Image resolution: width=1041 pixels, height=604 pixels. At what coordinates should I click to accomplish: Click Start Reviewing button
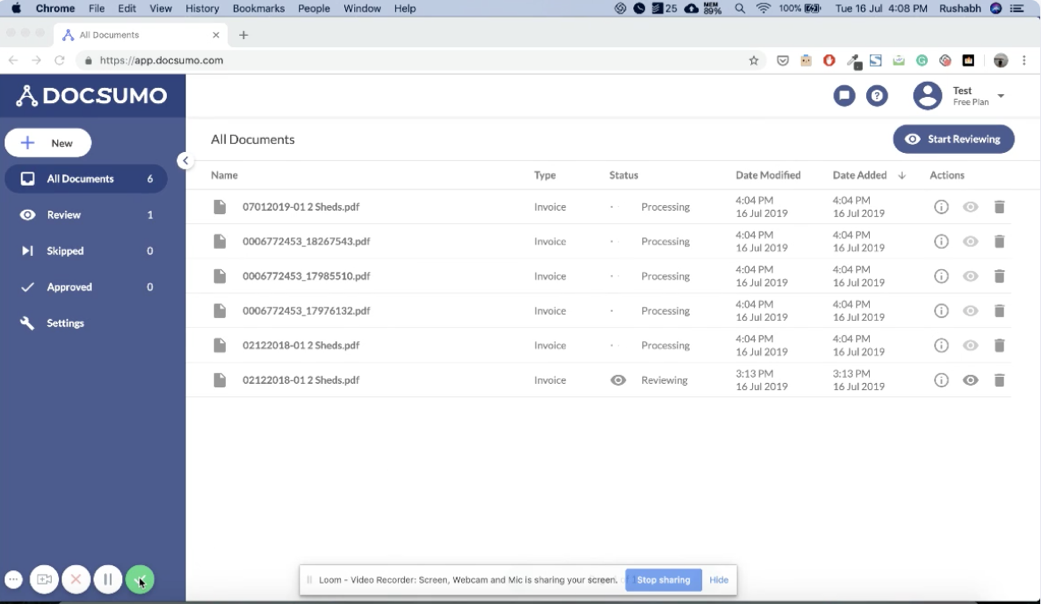(953, 139)
